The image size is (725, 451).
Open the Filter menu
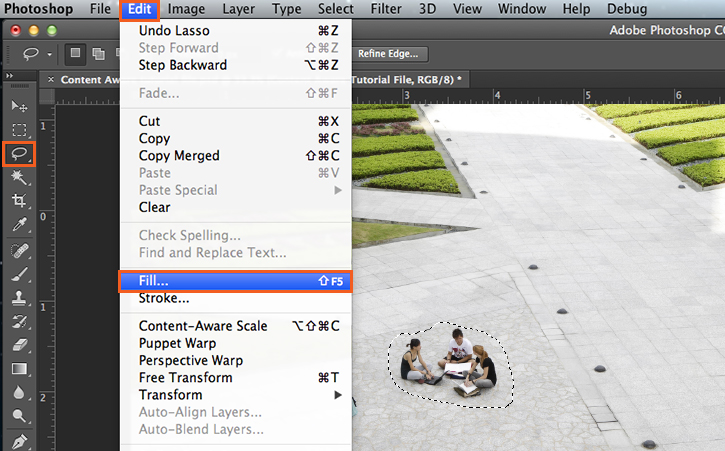(386, 9)
